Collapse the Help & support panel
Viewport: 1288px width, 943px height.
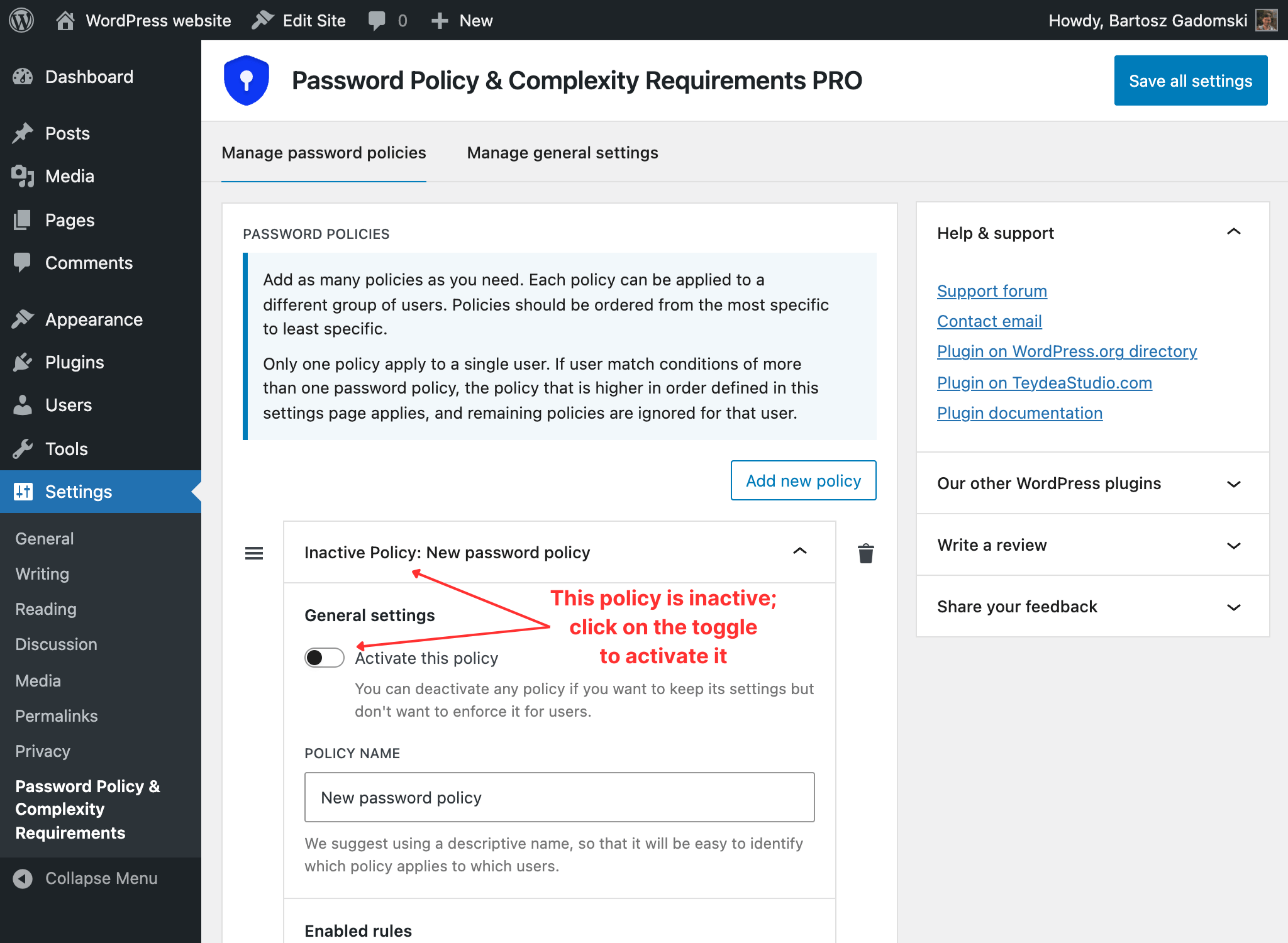tap(1234, 232)
